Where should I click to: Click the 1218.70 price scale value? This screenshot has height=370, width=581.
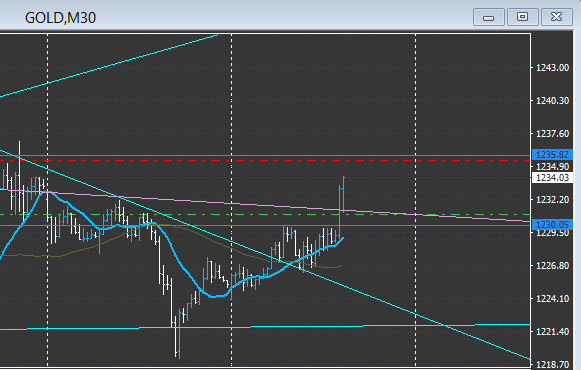pyautogui.click(x=552, y=364)
